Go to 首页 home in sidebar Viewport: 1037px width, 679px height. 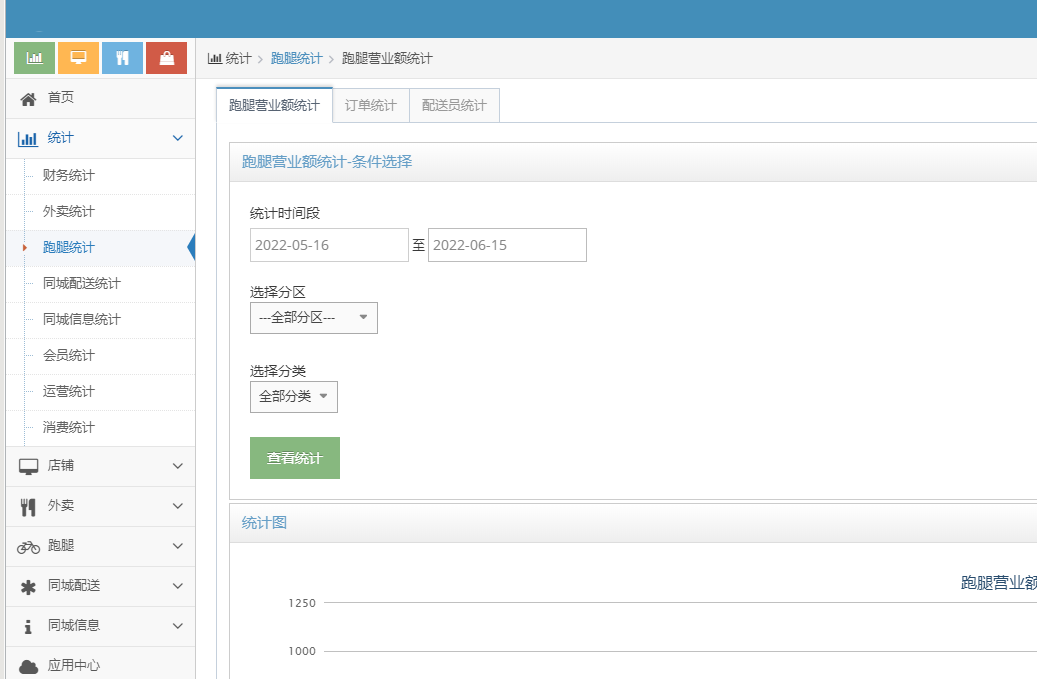click(60, 98)
